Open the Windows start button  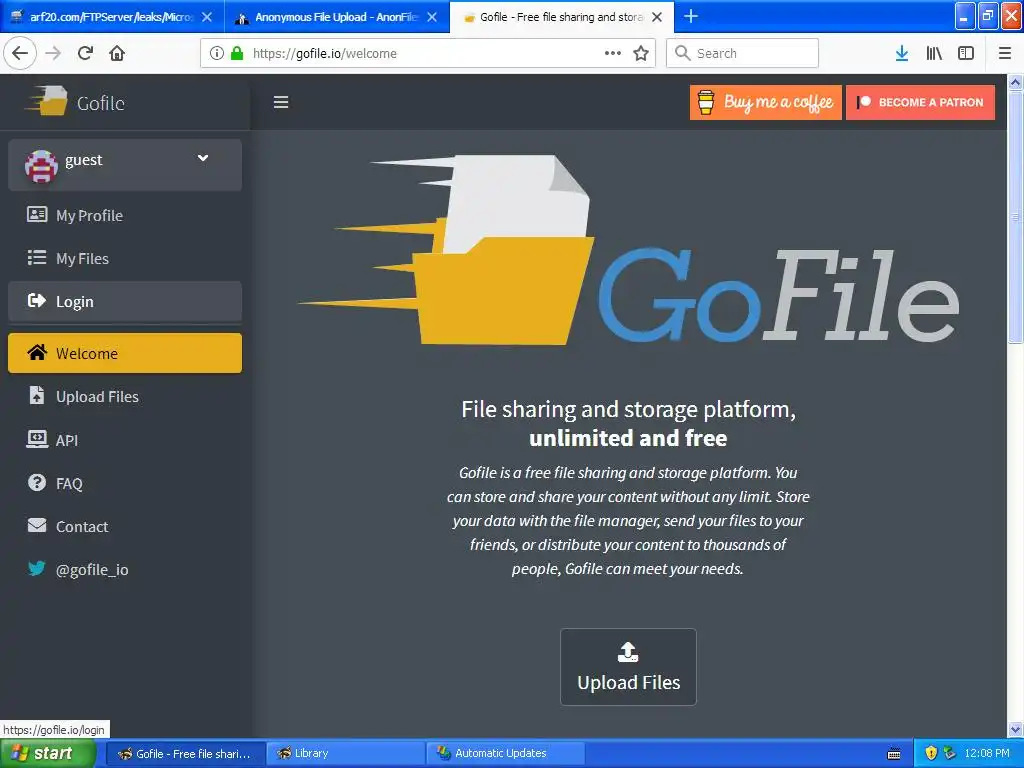coord(48,753)
